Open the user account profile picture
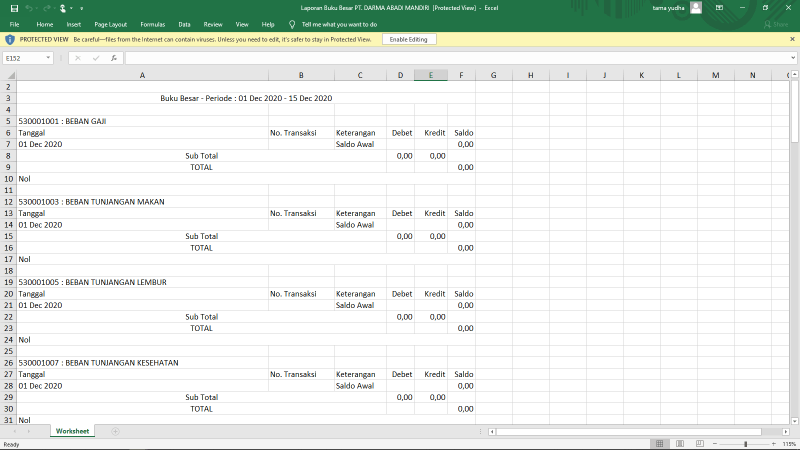 (x=695, y=8)
